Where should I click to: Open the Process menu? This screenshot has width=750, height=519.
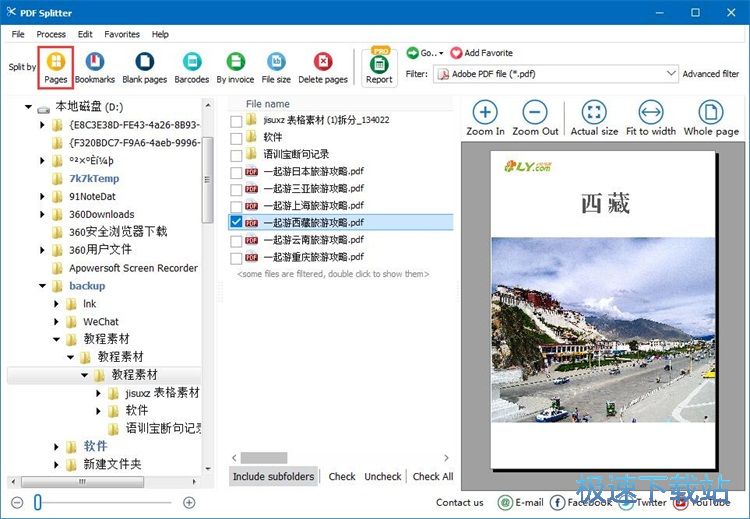51,34
